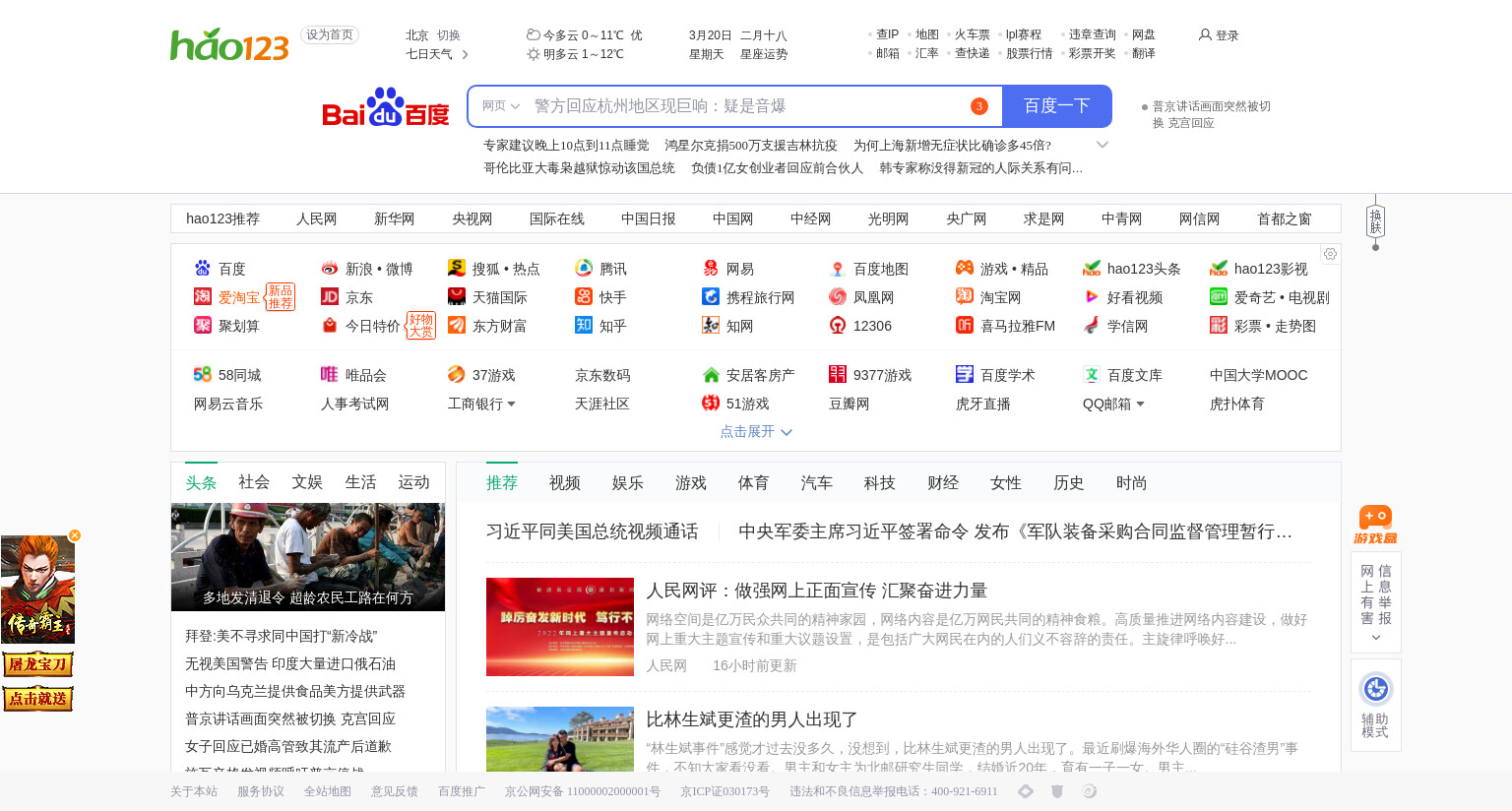Click the red hot-search count badge

coord(978,106)
